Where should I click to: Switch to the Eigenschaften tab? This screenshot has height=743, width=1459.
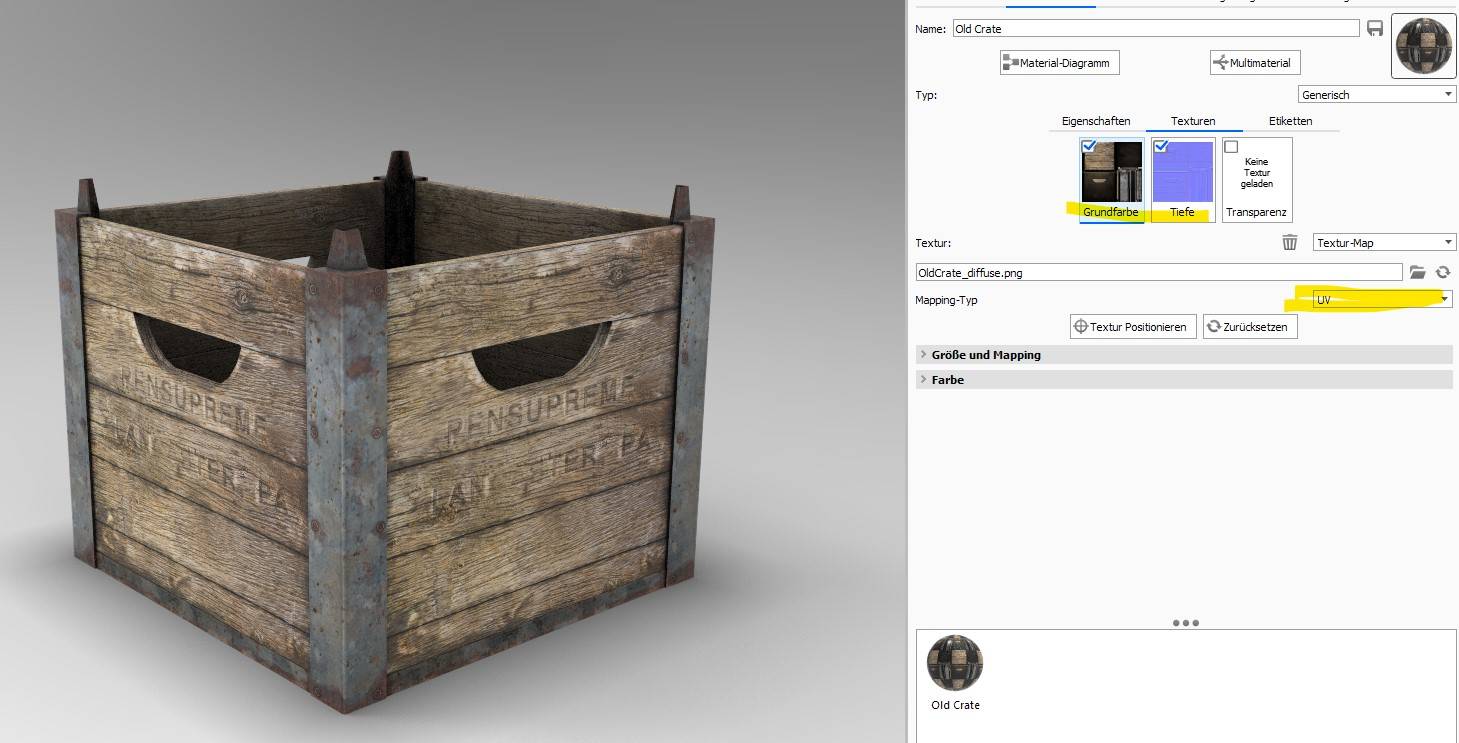click(x=1096, y=121)
